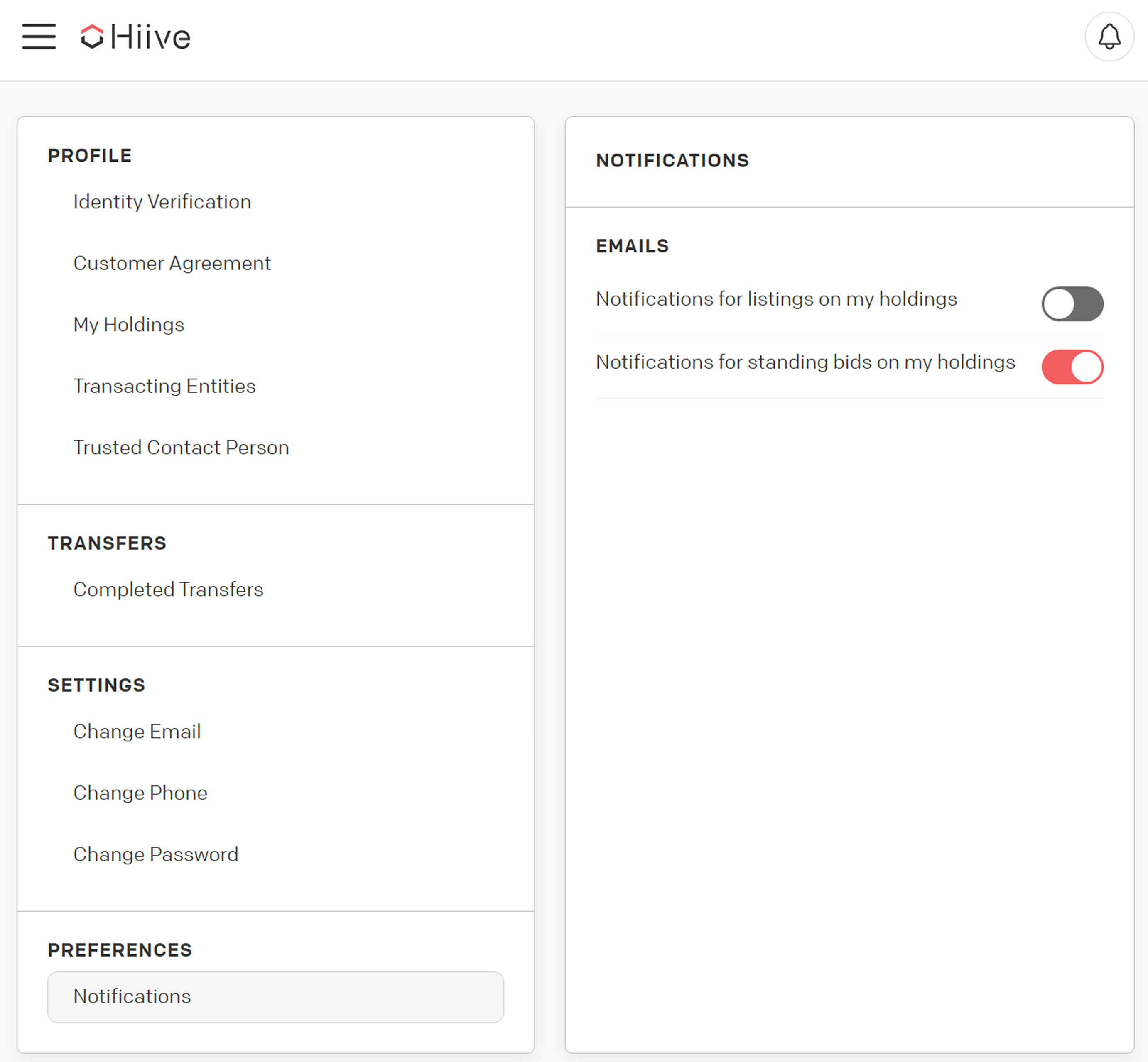This screenshot has height=1062, width=1148.
Task: Click the NOTIFICATIONS panel header
Action: point(673,159)
